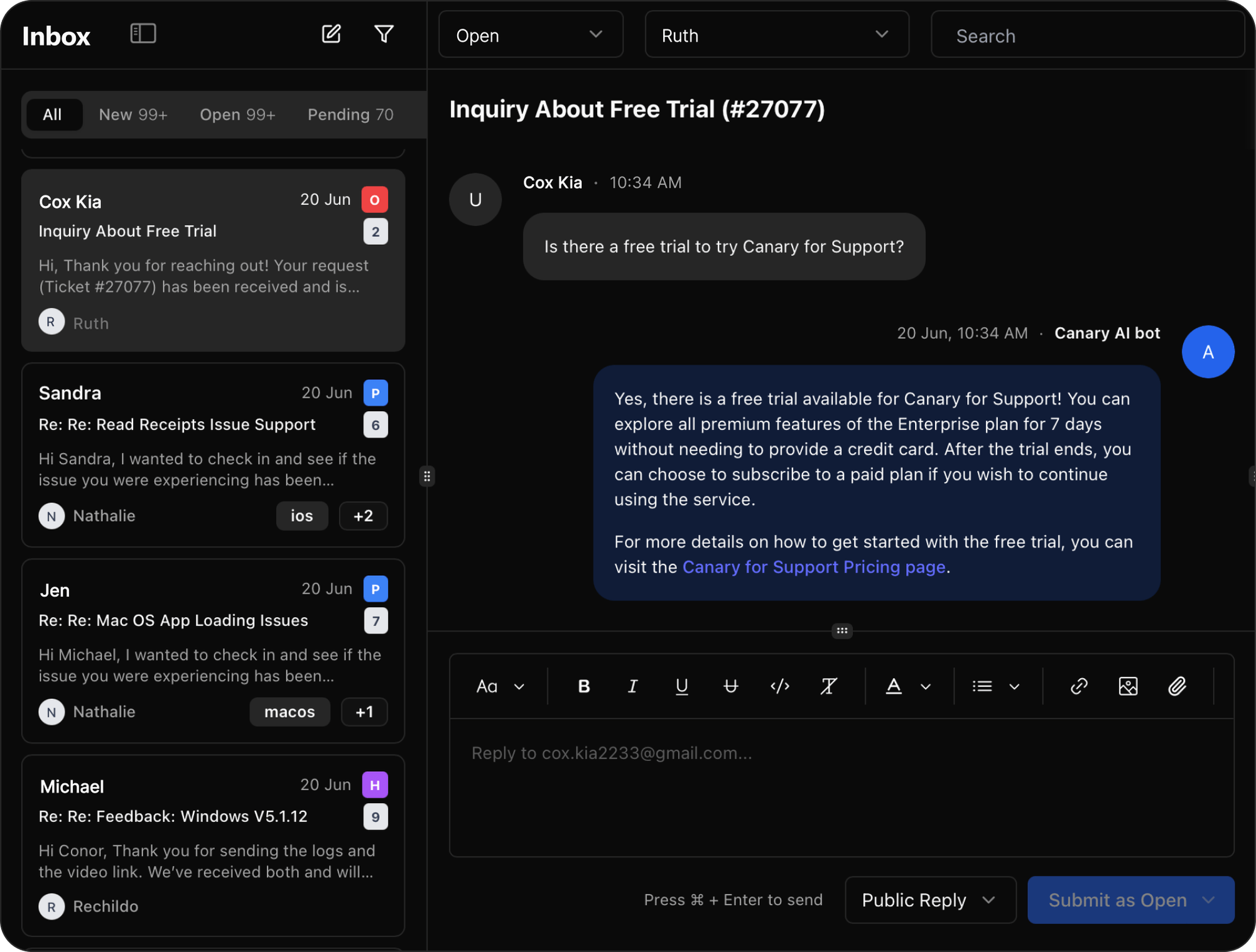The image size is (1256, 952).
Task: Open the text color dropdown
Action: click(x=925, y=687)
